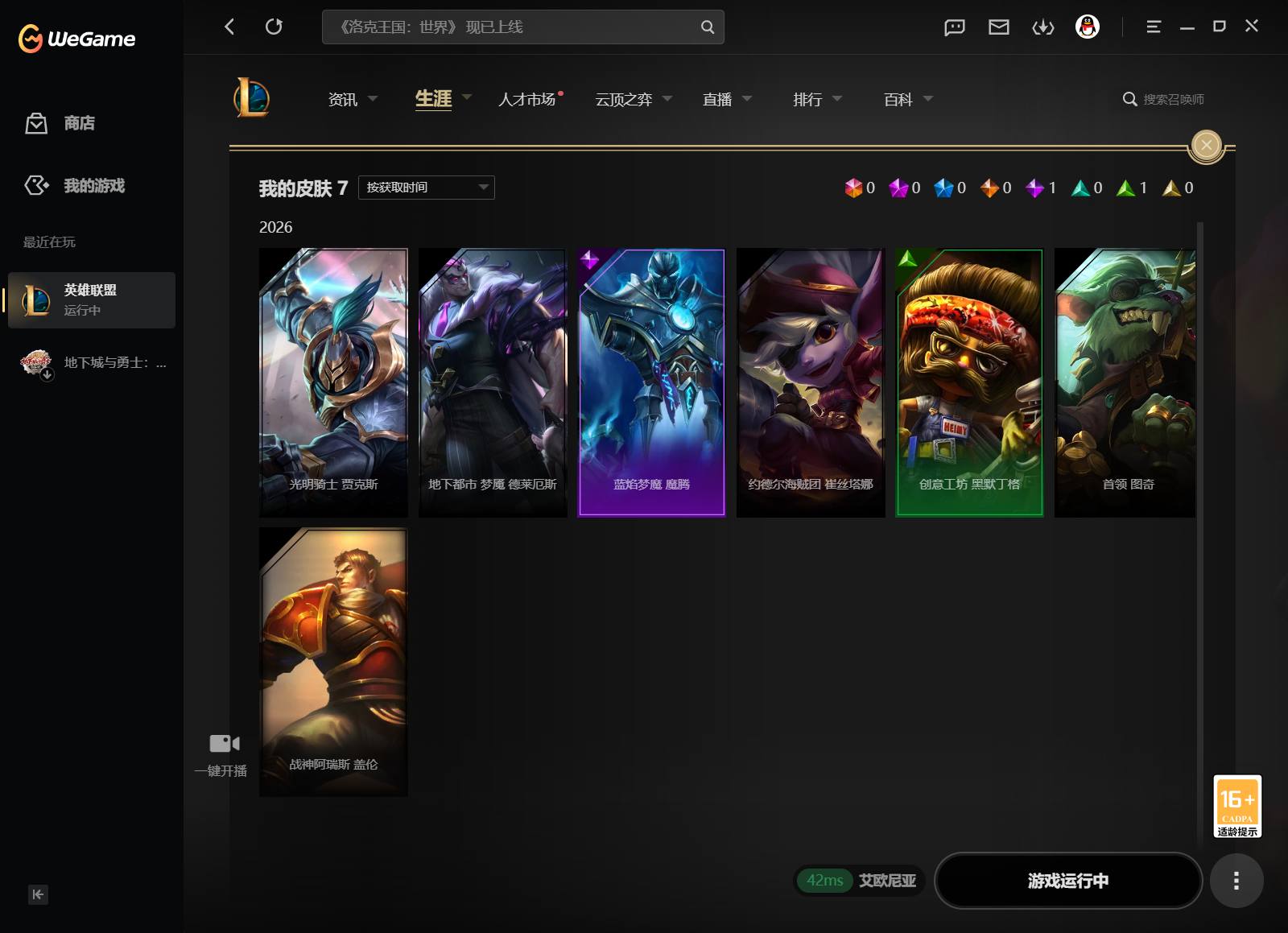Click the search magnifier in the top bar
Screen dimensions: 1288x933
click(707, 27)
